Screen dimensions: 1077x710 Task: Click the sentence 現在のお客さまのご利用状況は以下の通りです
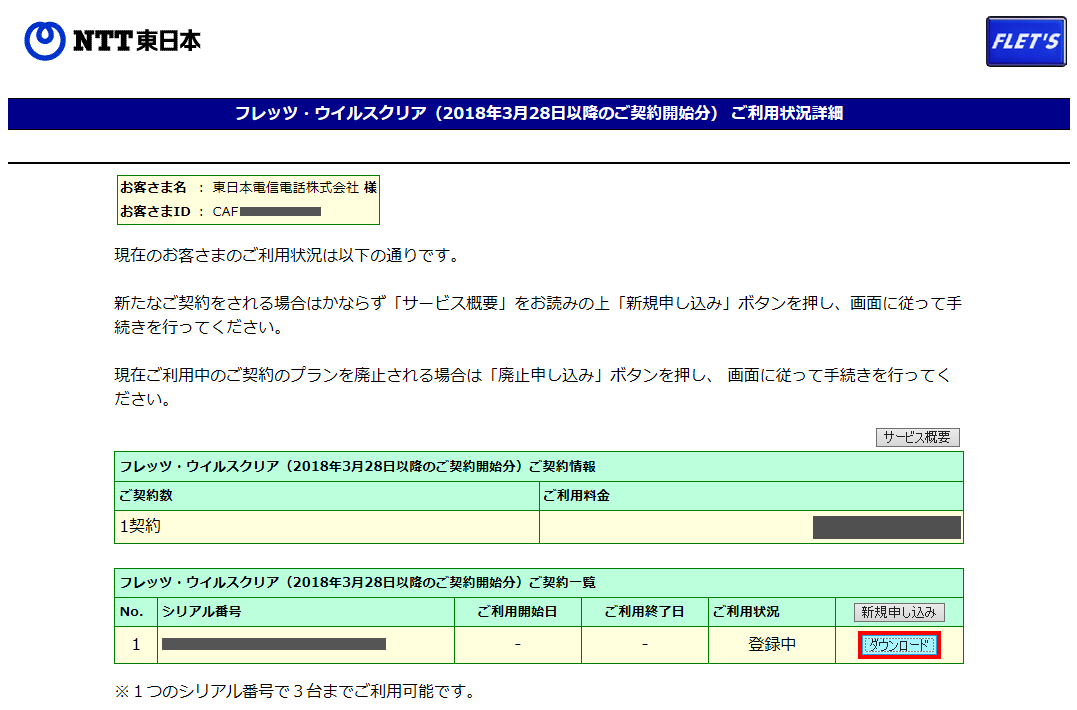tap(287, 255)
